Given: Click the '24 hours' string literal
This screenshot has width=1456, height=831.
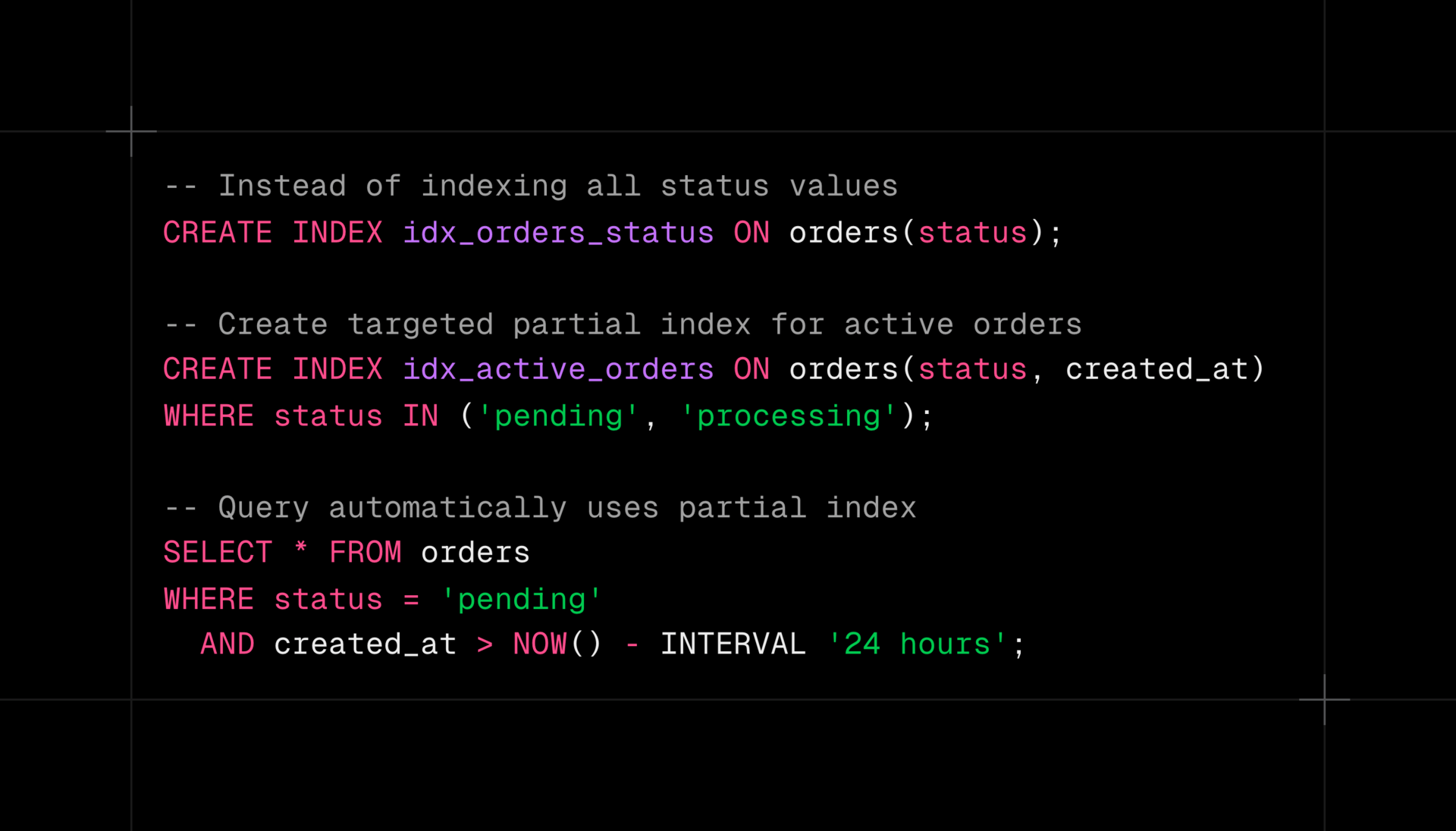Looking at the screenshot, I should [x=918, y=644].
